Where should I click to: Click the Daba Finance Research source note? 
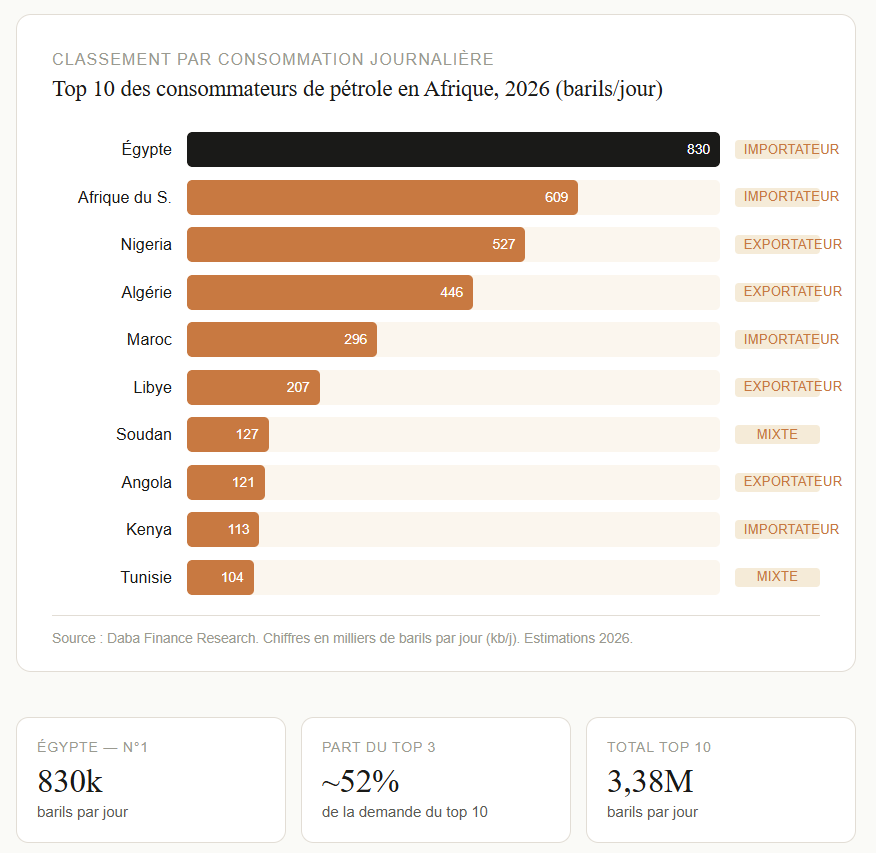tap(342, 638)
